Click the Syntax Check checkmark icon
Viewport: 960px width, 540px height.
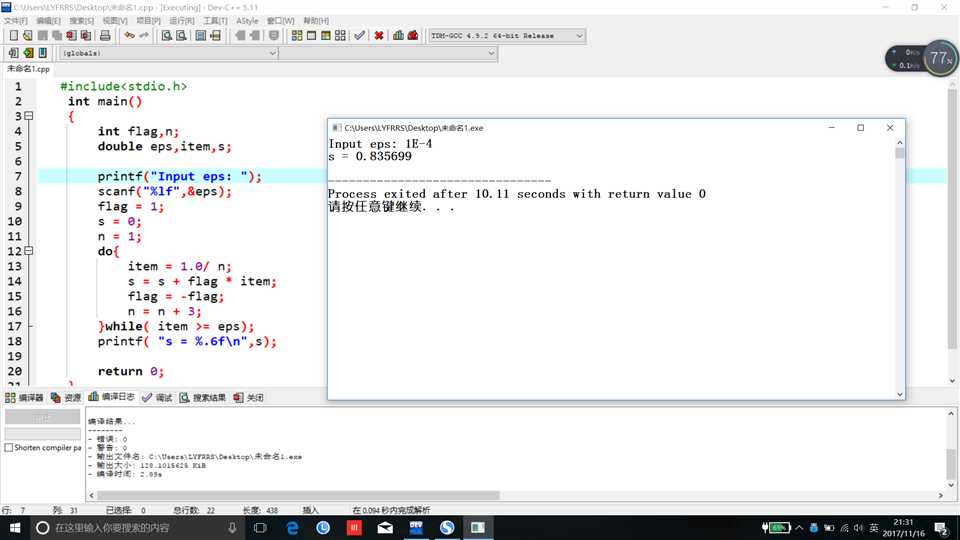pos(359,36)
